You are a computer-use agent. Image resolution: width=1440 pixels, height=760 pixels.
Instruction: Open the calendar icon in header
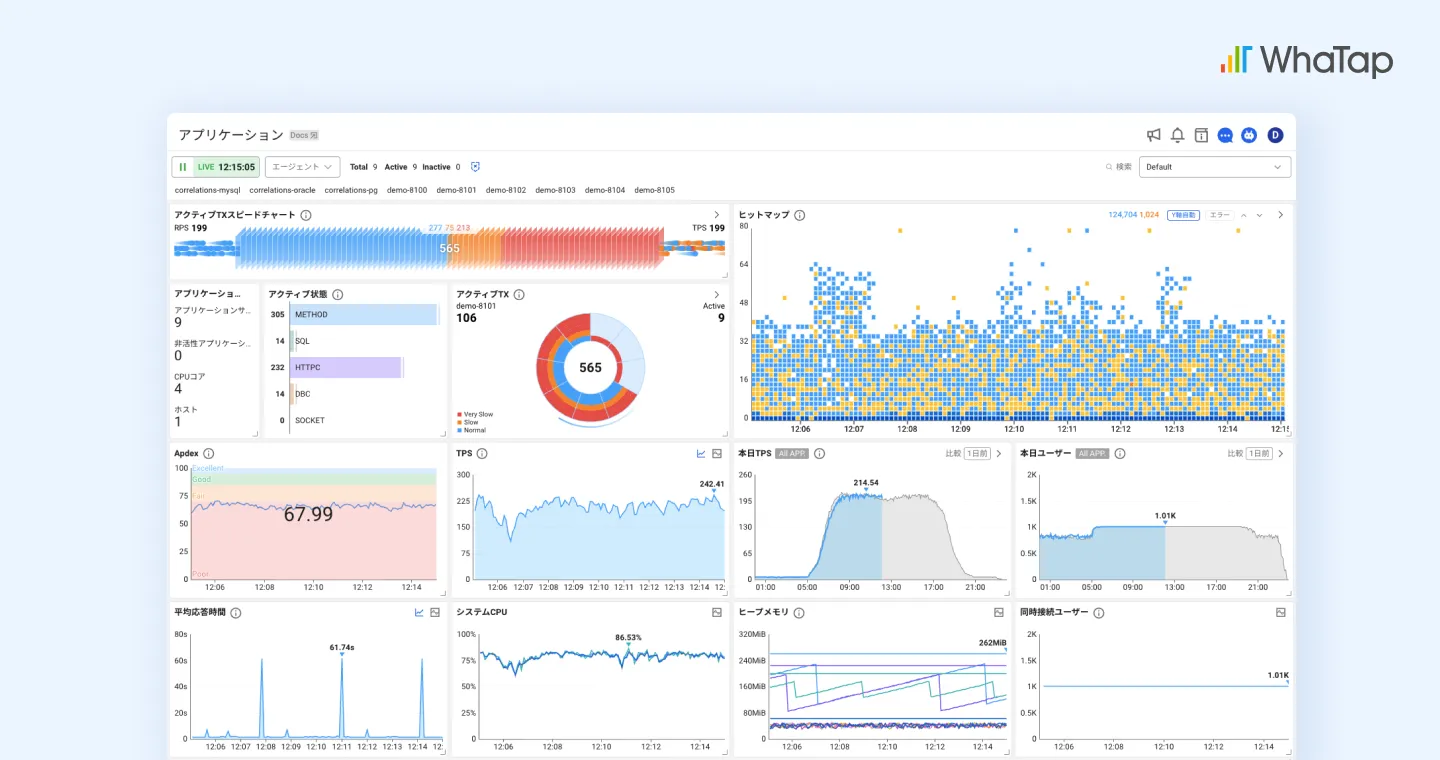coord(1201,135)
